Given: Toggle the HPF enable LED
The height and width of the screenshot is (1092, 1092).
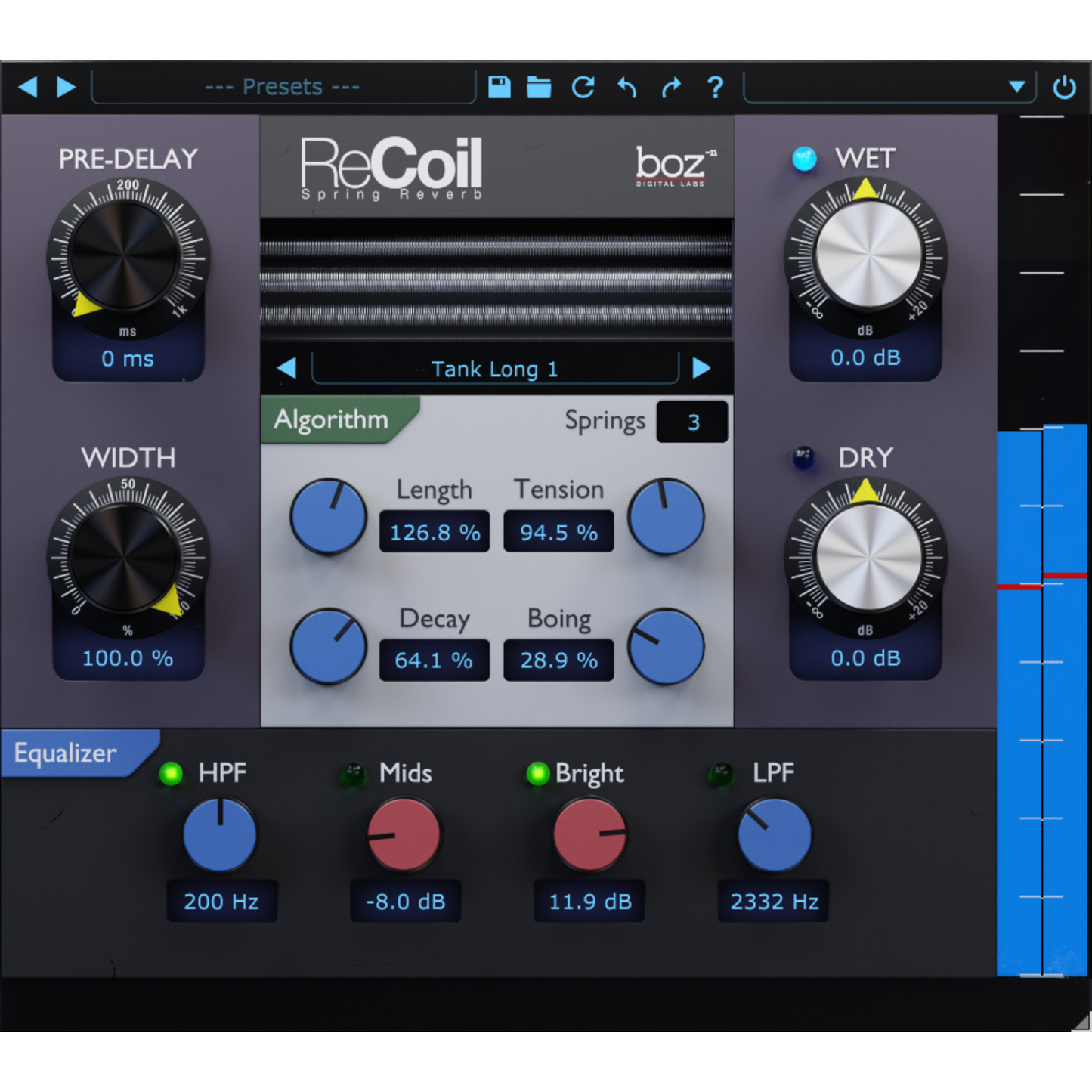Looking at the screenshot, I should click(x=171, y=774).
